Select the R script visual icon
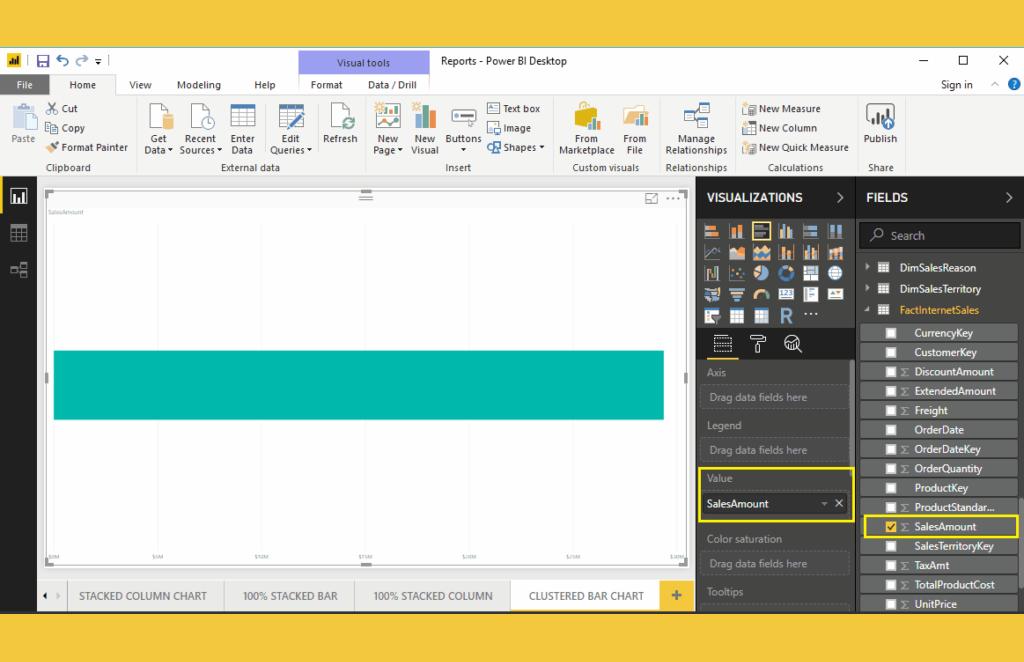 786,316
